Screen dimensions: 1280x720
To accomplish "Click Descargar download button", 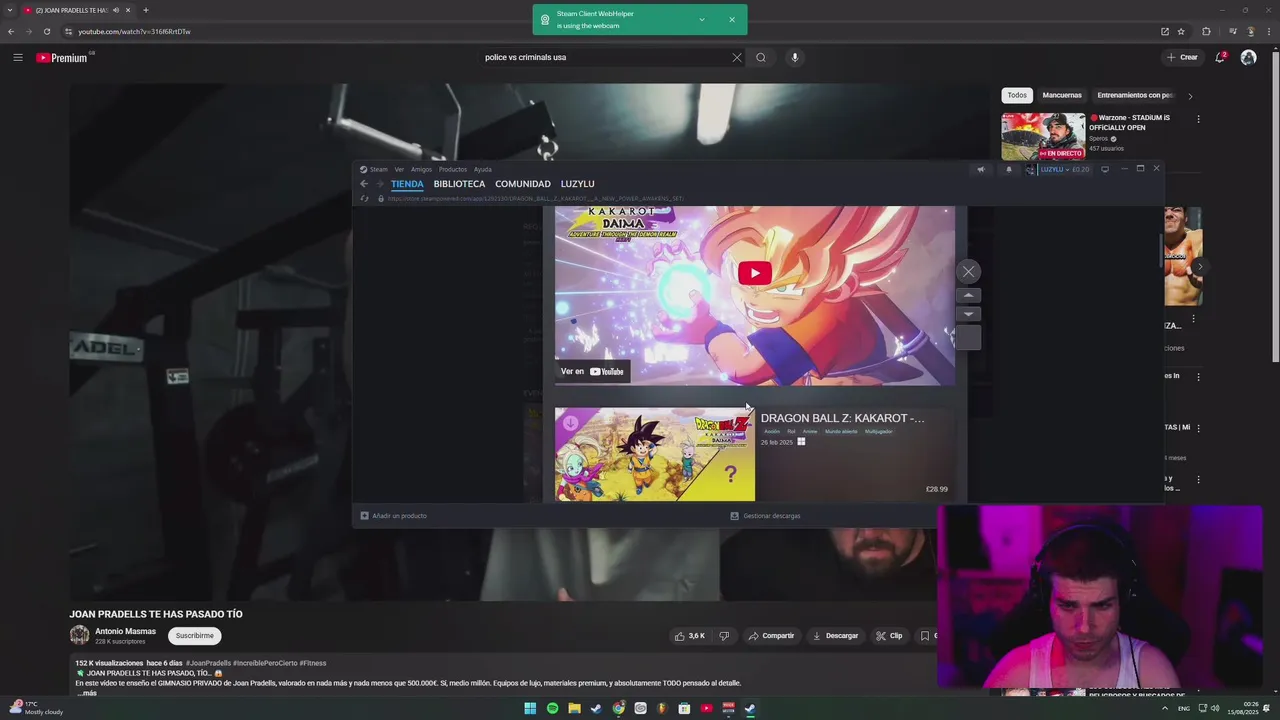I will (x=835, y=635).
